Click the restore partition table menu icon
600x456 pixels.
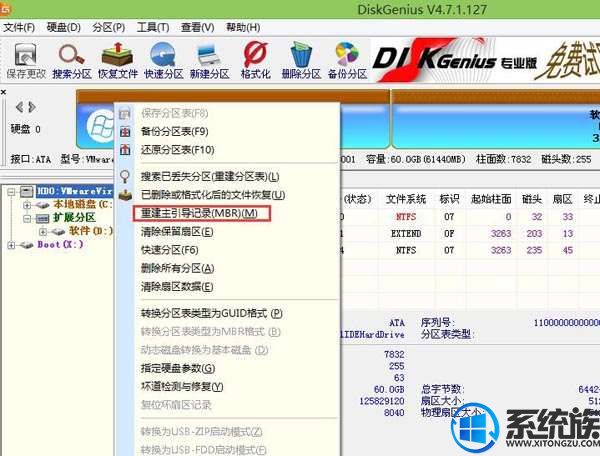125,150
